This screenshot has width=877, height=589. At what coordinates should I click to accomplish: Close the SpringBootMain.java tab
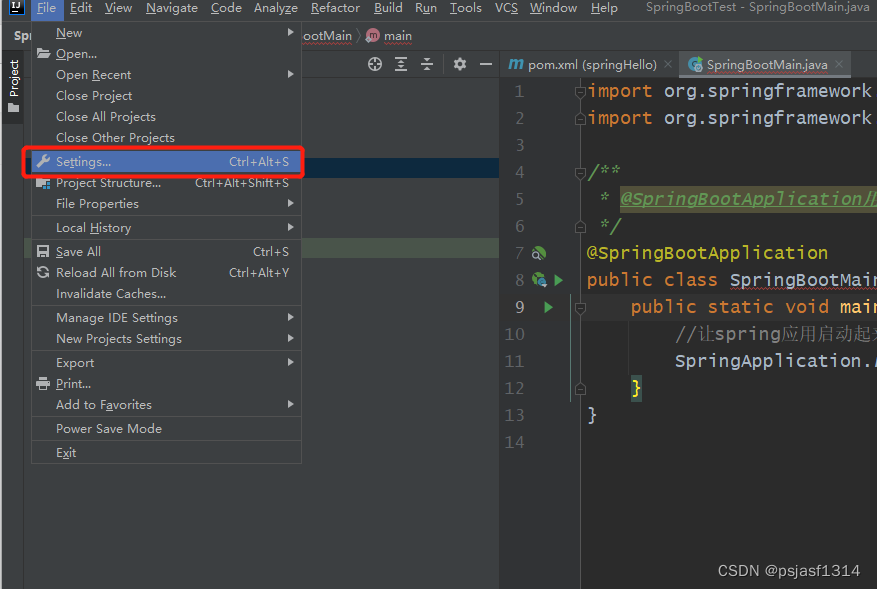(x=839, y=64)
